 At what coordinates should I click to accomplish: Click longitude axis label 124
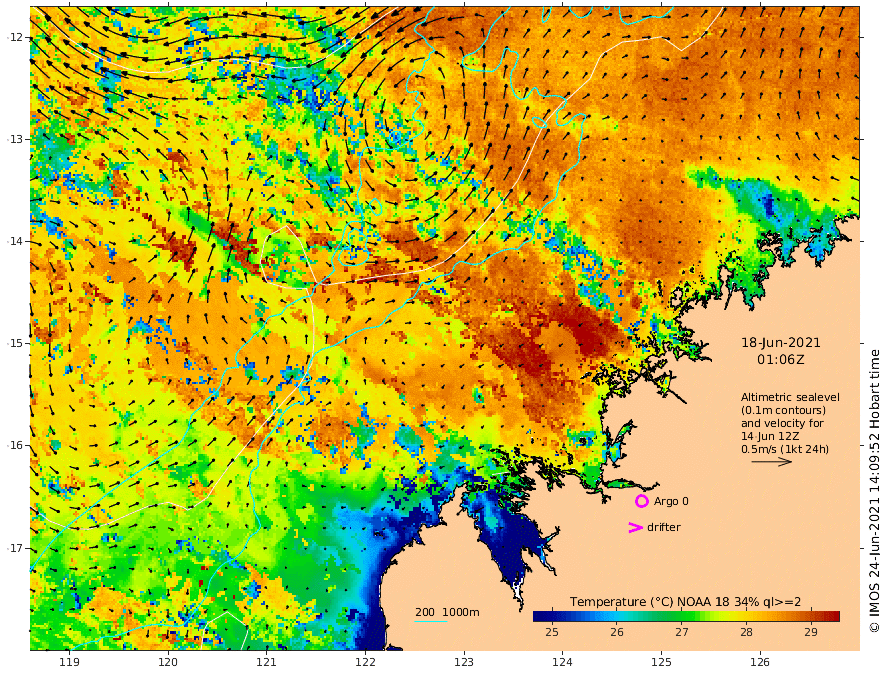[563, 662]
